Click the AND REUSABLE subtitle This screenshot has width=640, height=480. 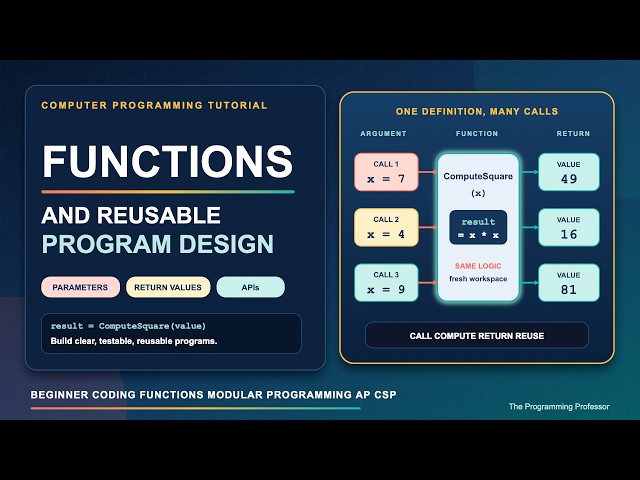131,215
